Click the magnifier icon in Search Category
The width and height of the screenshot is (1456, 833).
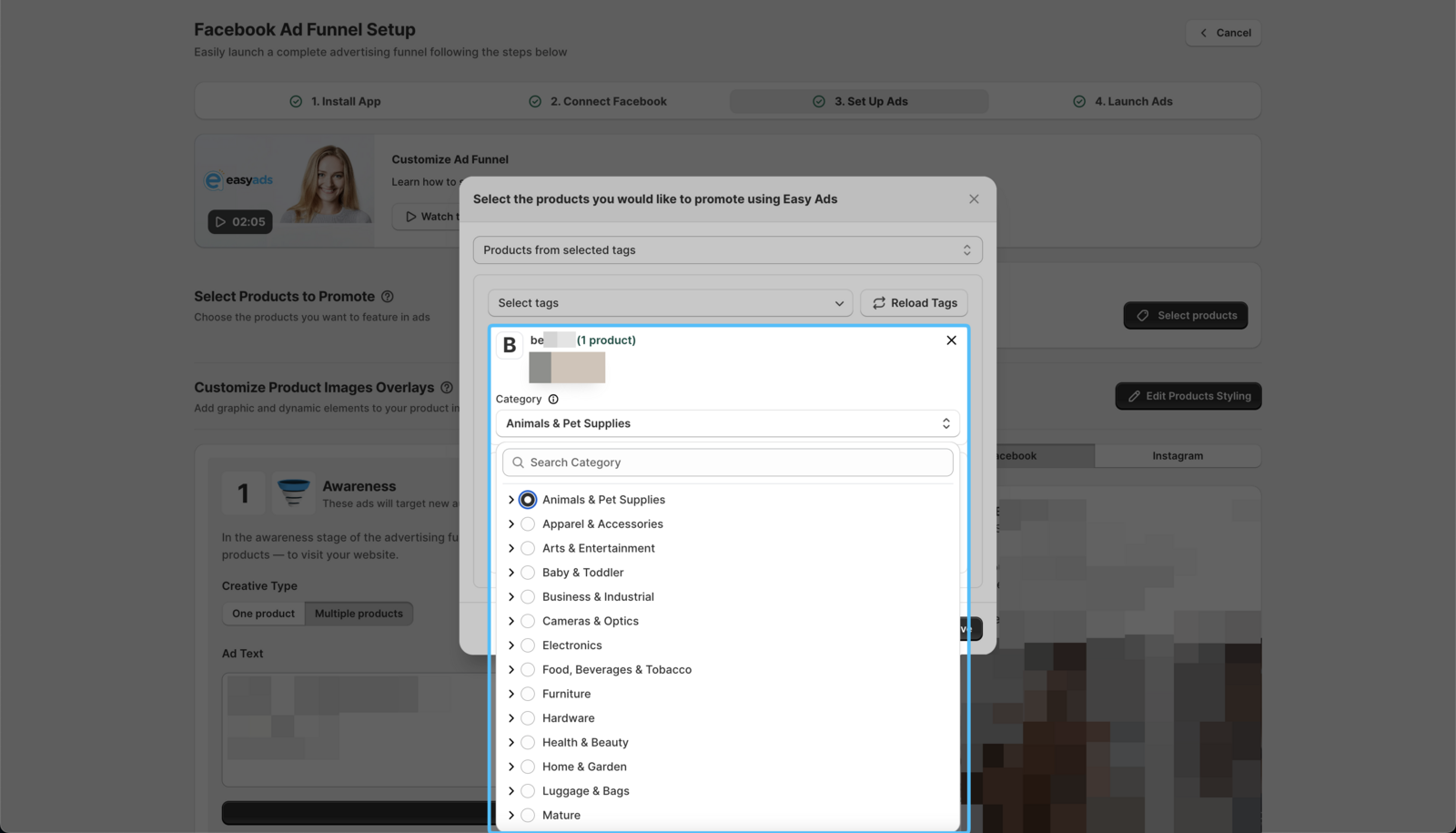pyautogui.click(x=517, y=462)
